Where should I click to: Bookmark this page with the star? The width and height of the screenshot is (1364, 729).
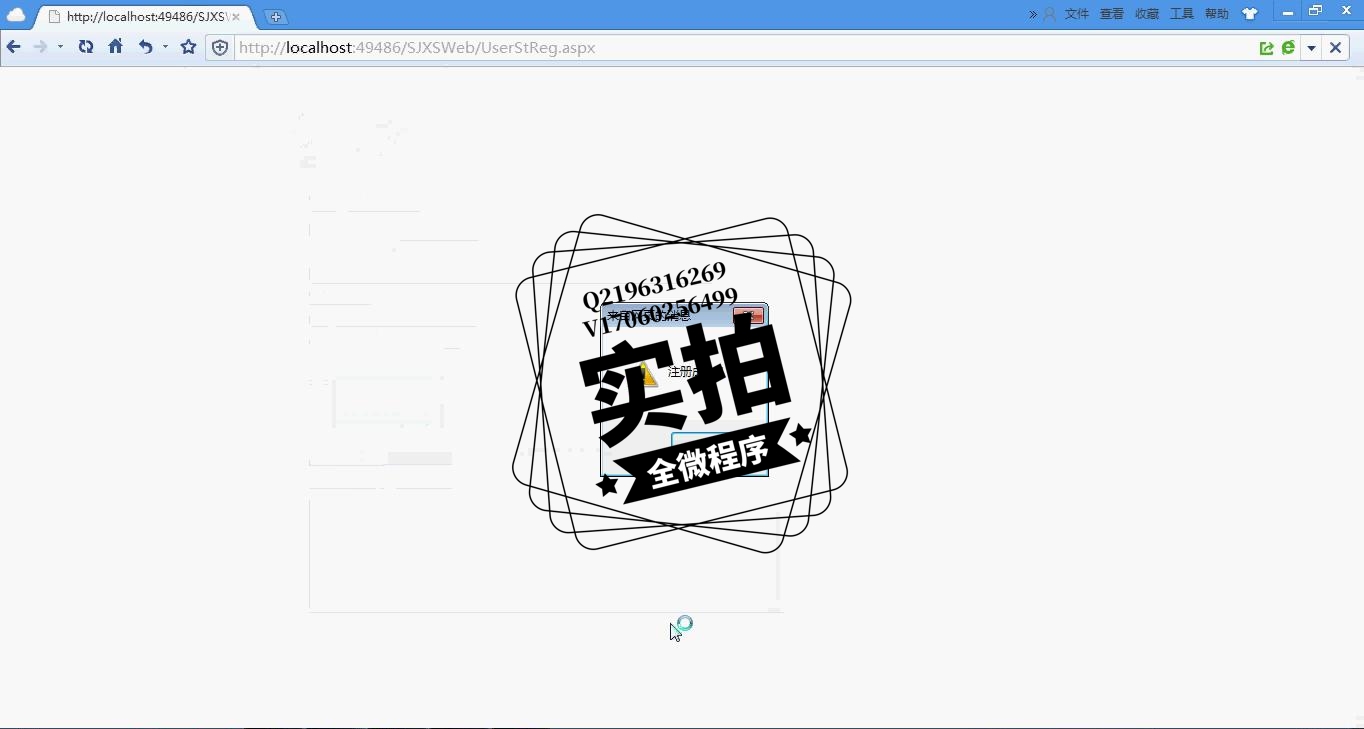(188, 47)
